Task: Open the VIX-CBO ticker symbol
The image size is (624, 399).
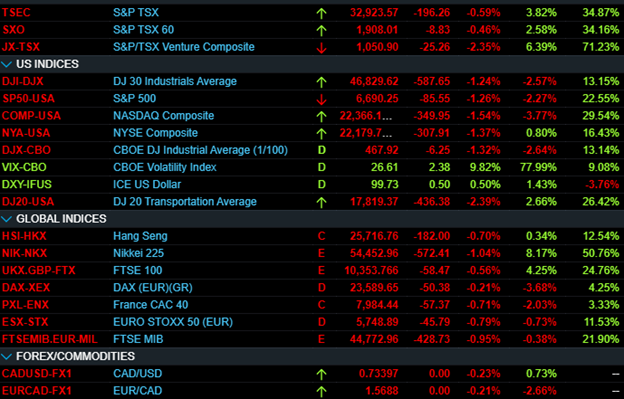Action: tap(24, 167)
